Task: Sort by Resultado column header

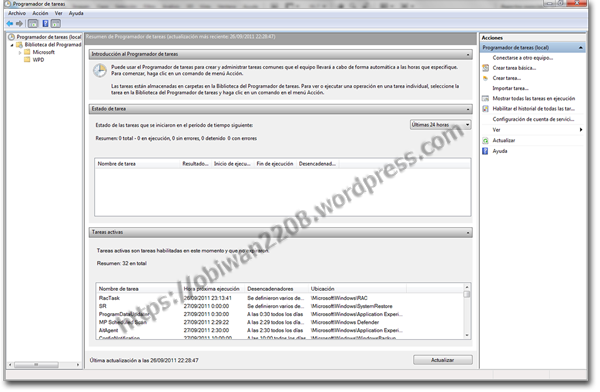Action: coord(196,164)
